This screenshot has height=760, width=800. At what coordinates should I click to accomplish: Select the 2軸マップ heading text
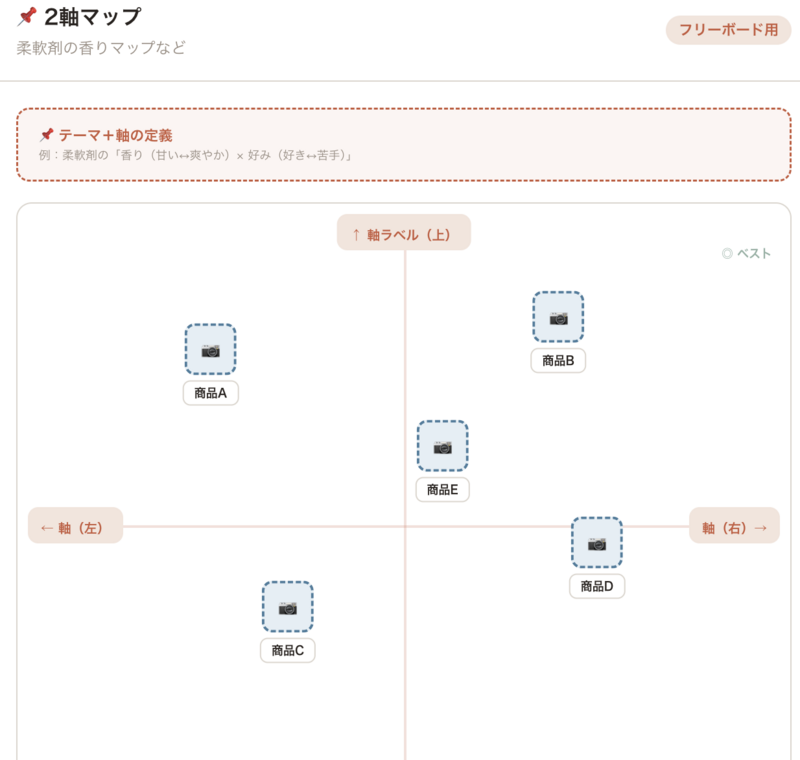click(x=90, y=15)
